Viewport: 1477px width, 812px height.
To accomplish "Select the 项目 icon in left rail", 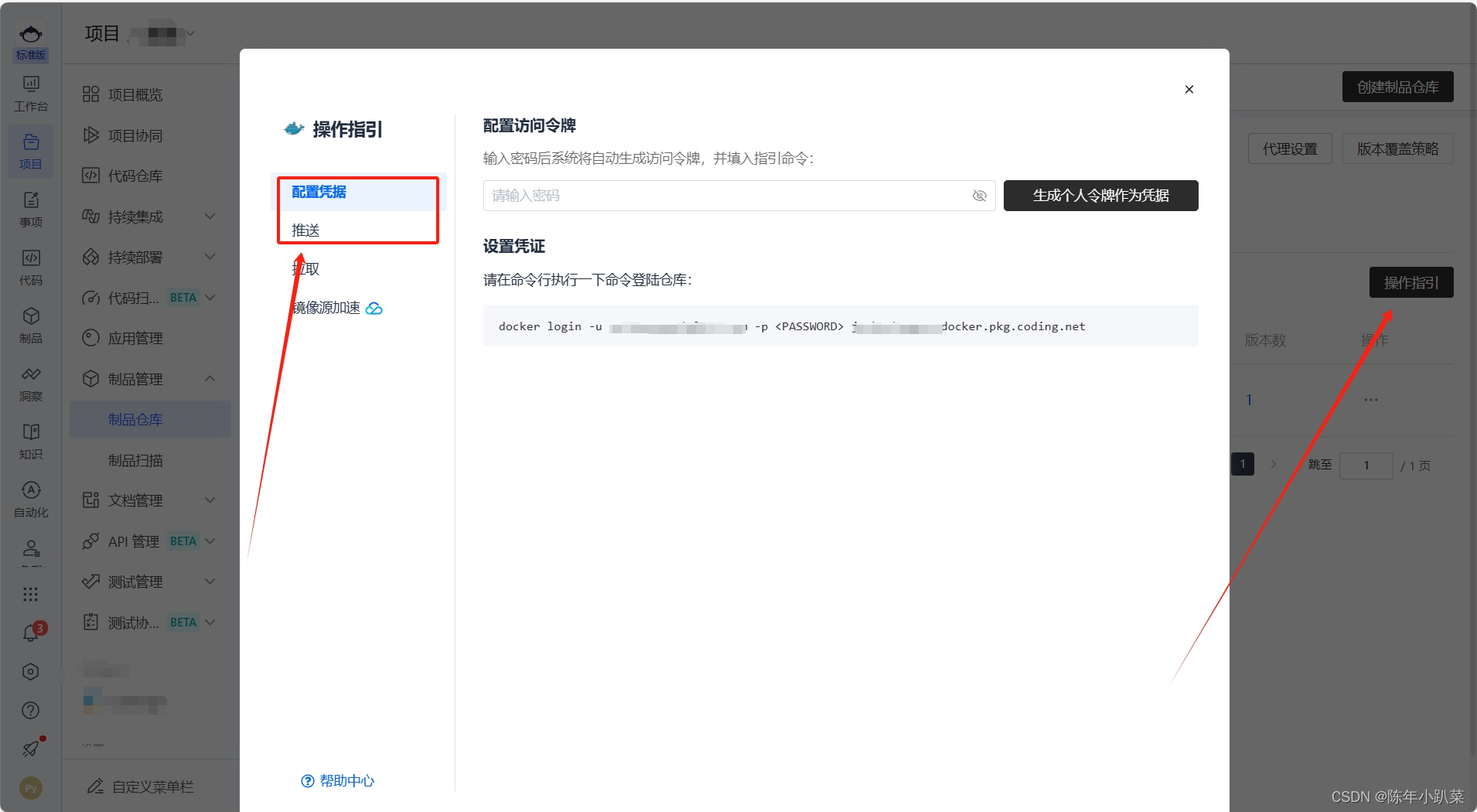I will [31, 152].
